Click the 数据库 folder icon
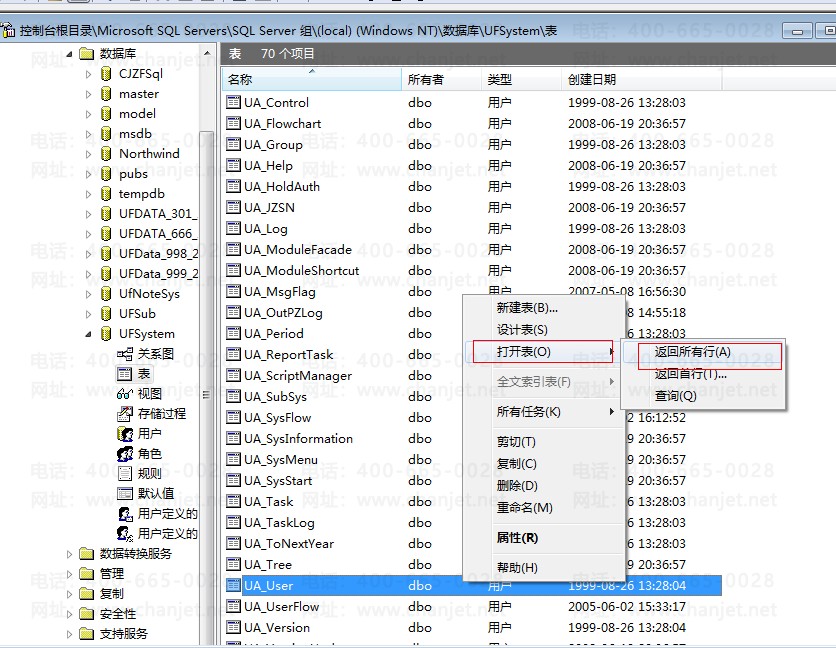Screen dimensions: 836x648 click(86, 53)
